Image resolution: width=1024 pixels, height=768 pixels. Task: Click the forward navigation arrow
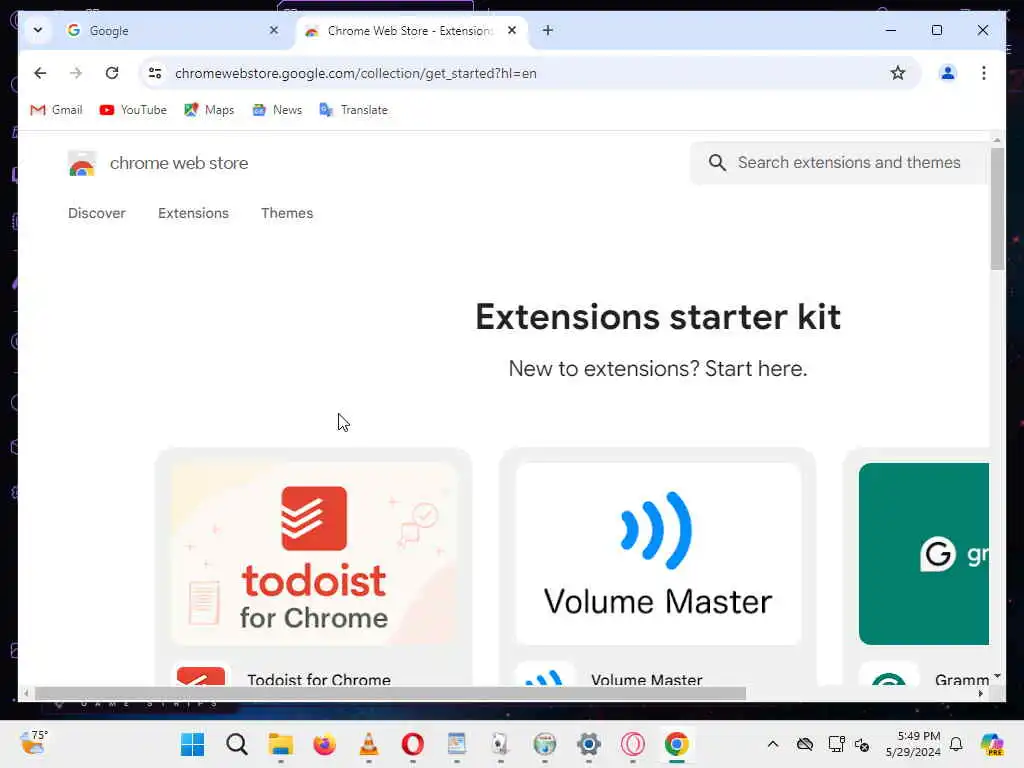76,73
